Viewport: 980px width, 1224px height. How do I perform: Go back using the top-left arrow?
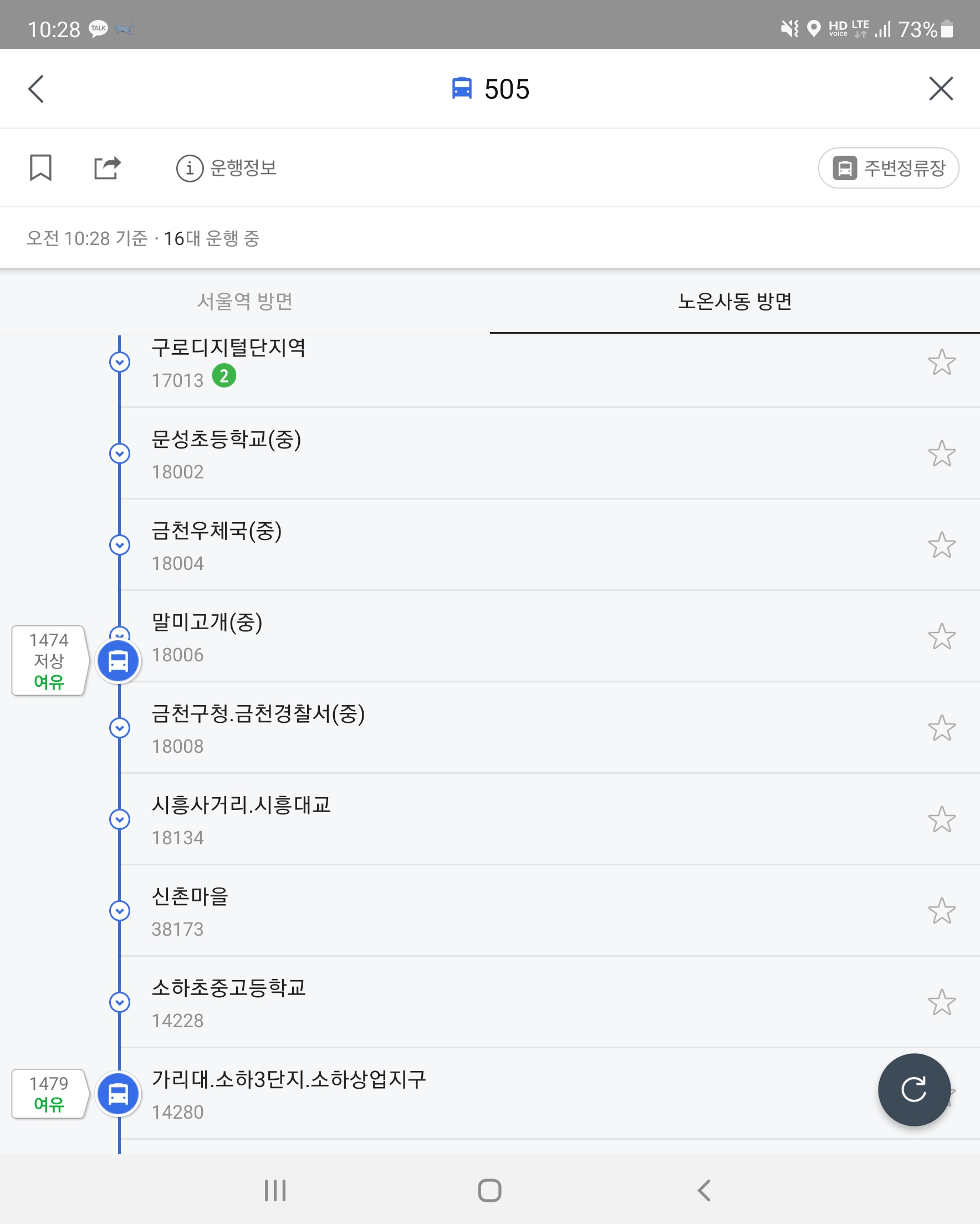(x=37, y=89)
